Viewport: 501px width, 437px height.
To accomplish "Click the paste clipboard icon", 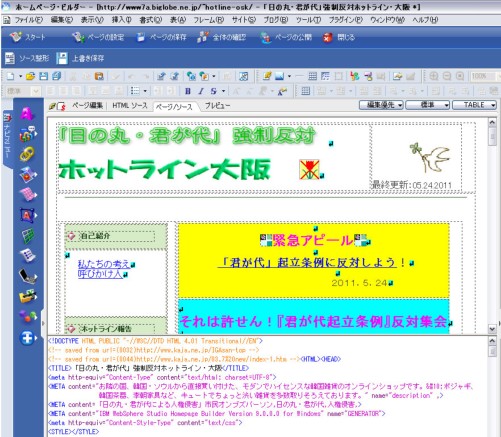I will [x=99, y=76].
